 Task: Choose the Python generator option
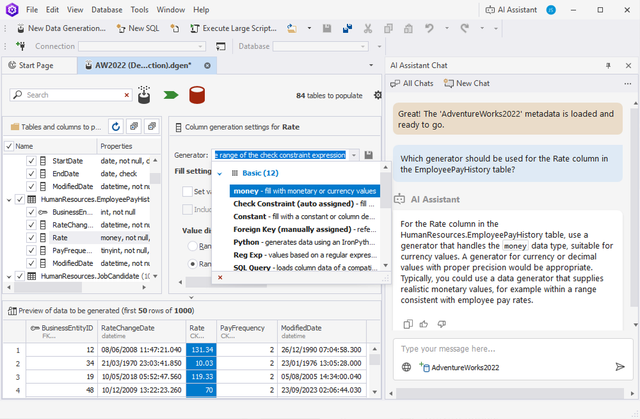[304, 242]
